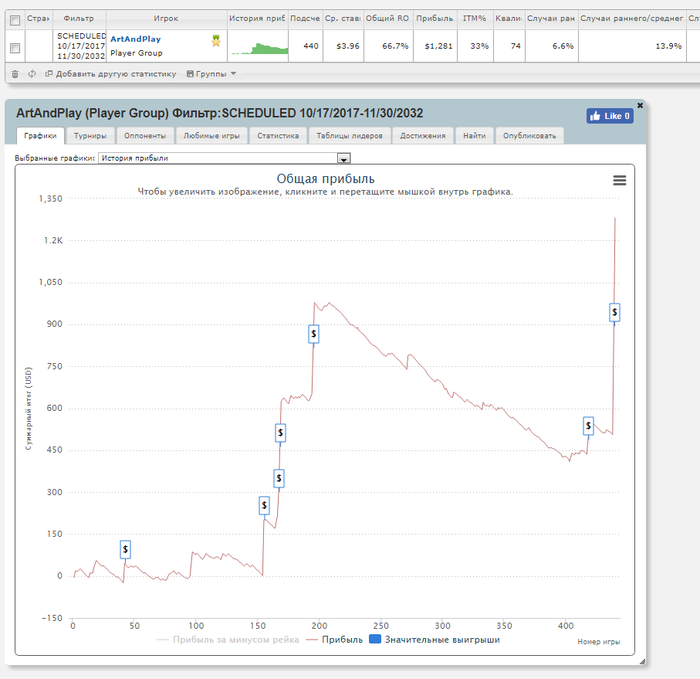Click the Facebook Like thumbs-up button
Screen dimensions: 700x679
point(609,116)
